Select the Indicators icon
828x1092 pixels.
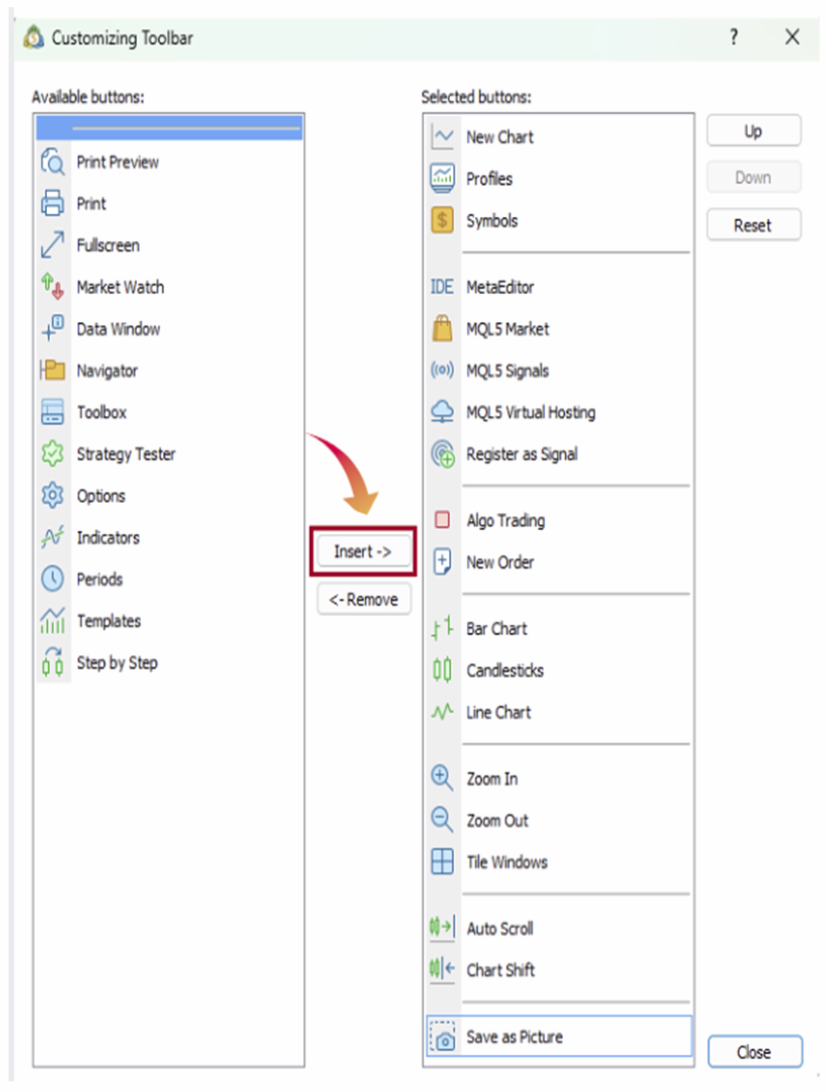pos(53,537)
